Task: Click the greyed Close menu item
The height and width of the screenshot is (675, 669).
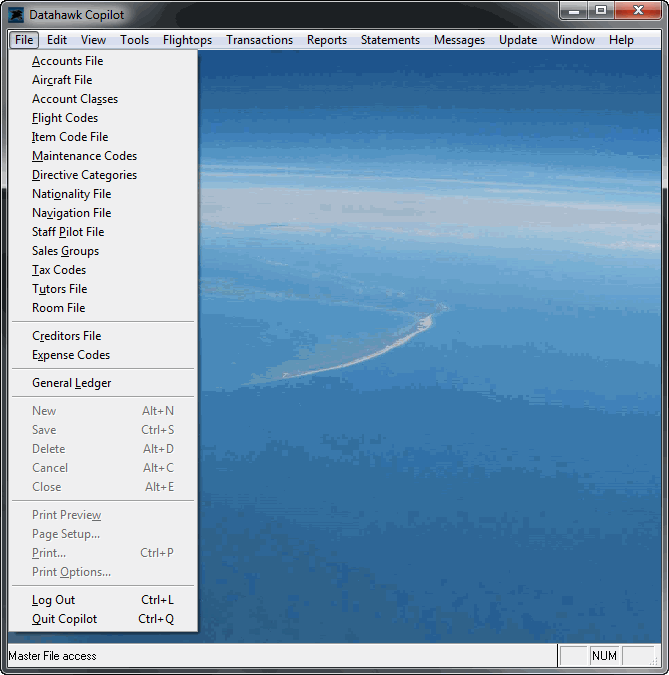Action: 103,486
